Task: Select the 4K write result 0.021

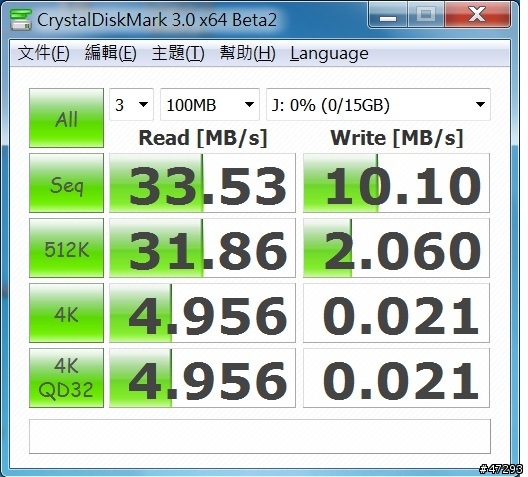Action: click(x=396, y=313)
